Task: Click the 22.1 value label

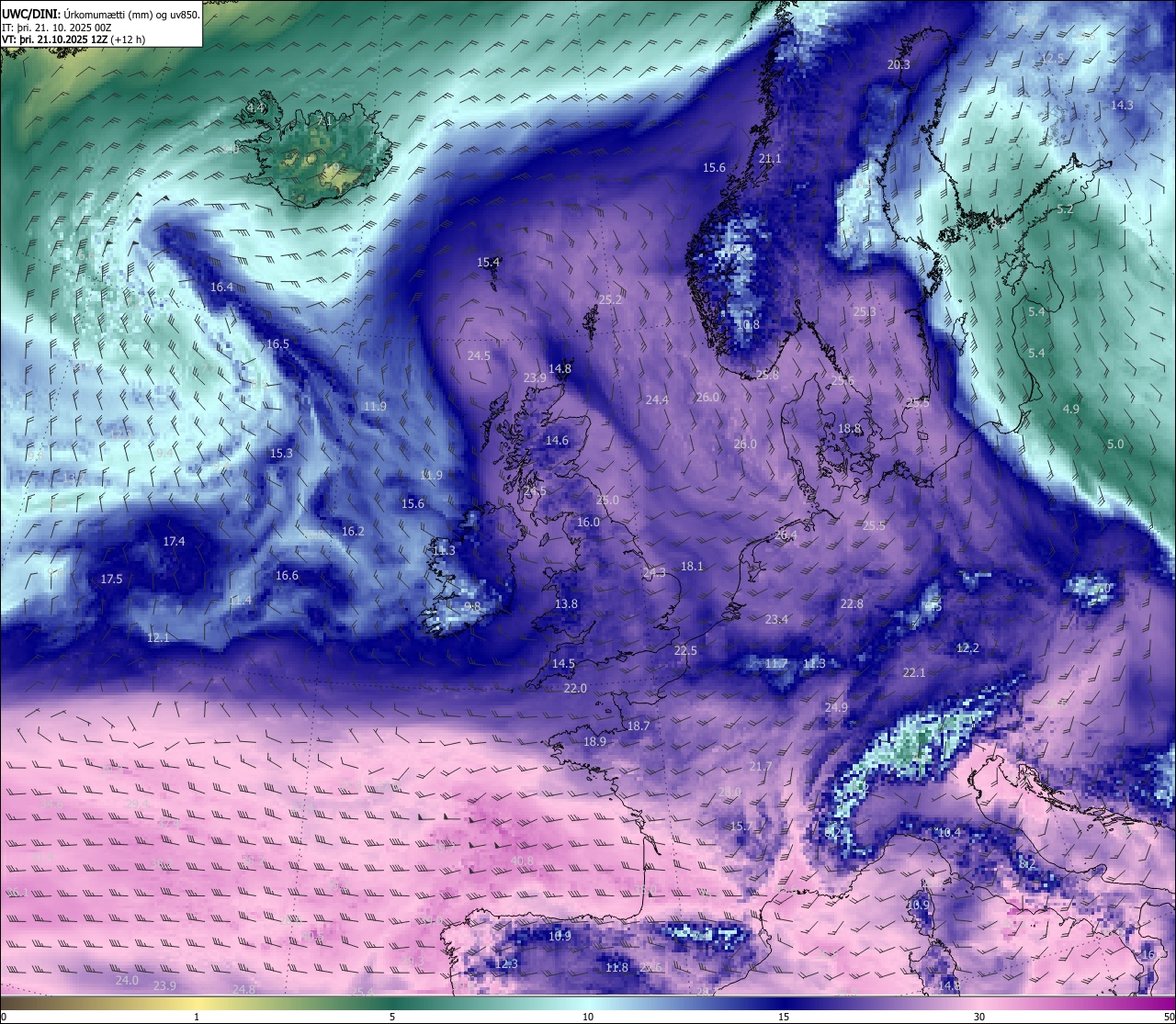Action: click(x=914, y=673)
